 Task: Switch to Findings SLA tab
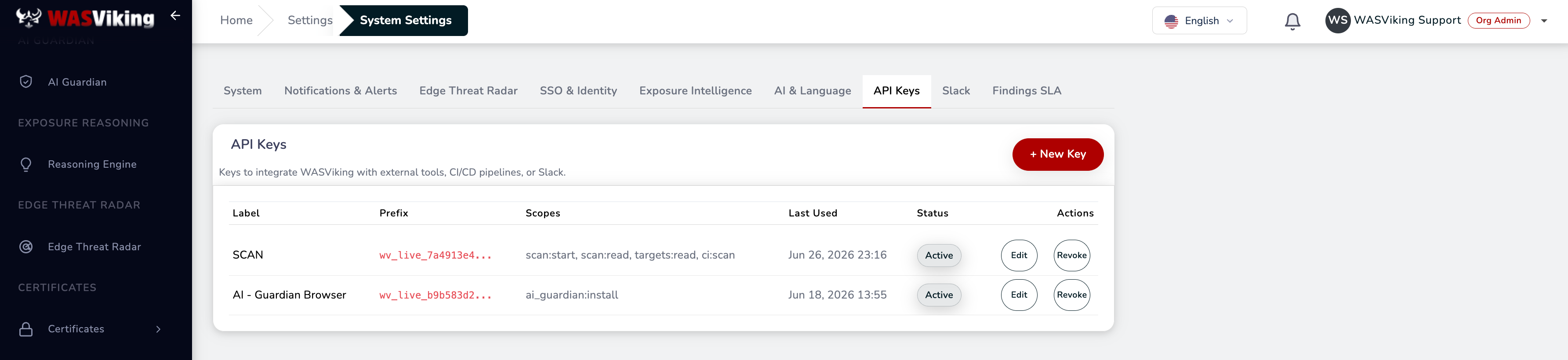coord(1026,90)
